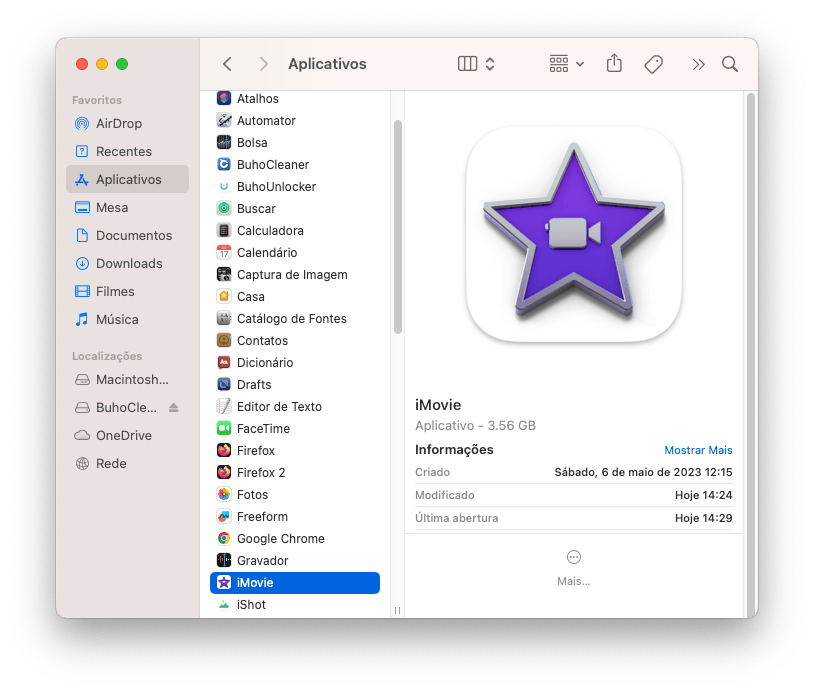The image size is (814, 692).
Task: Select the Calculadora app icon
Action: (224, 230)
